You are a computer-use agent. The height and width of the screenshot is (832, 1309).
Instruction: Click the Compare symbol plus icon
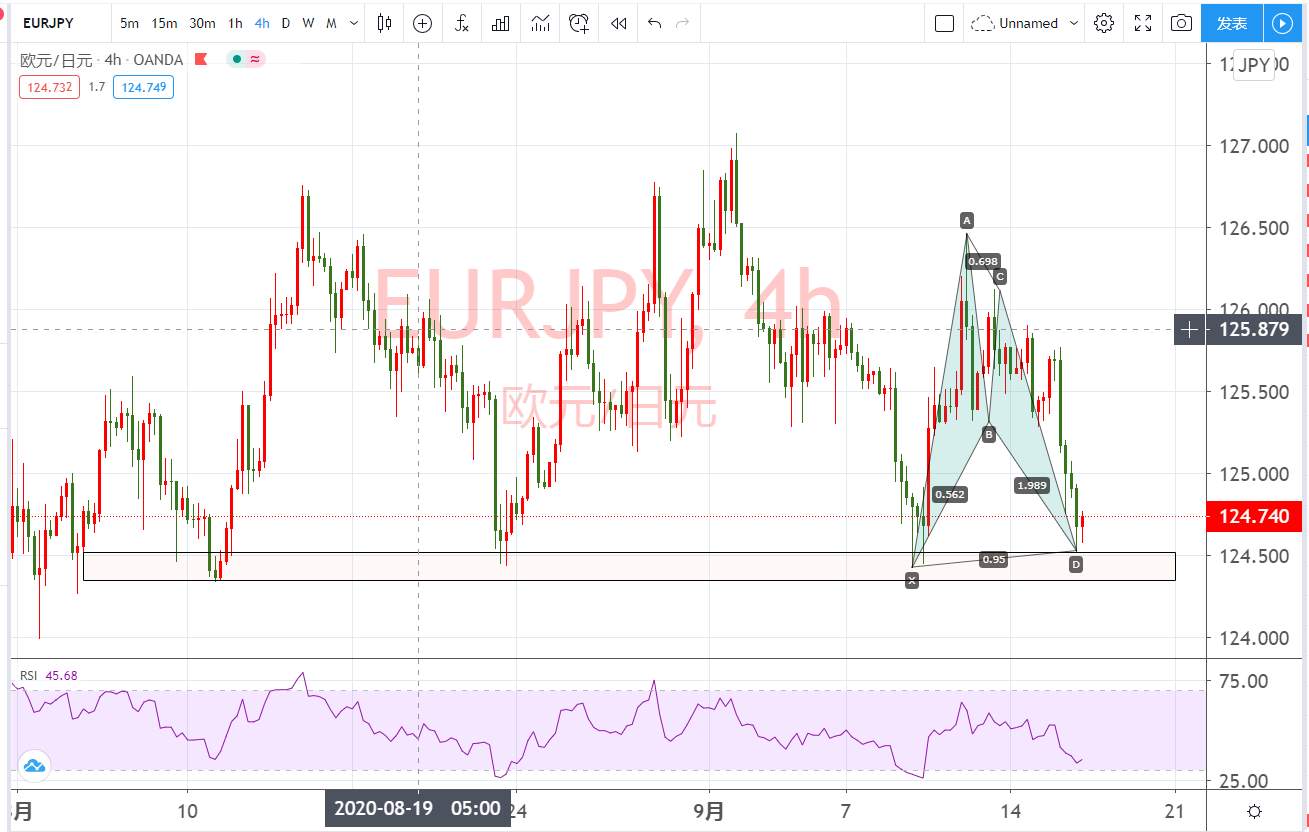click(x=422, y=23)
